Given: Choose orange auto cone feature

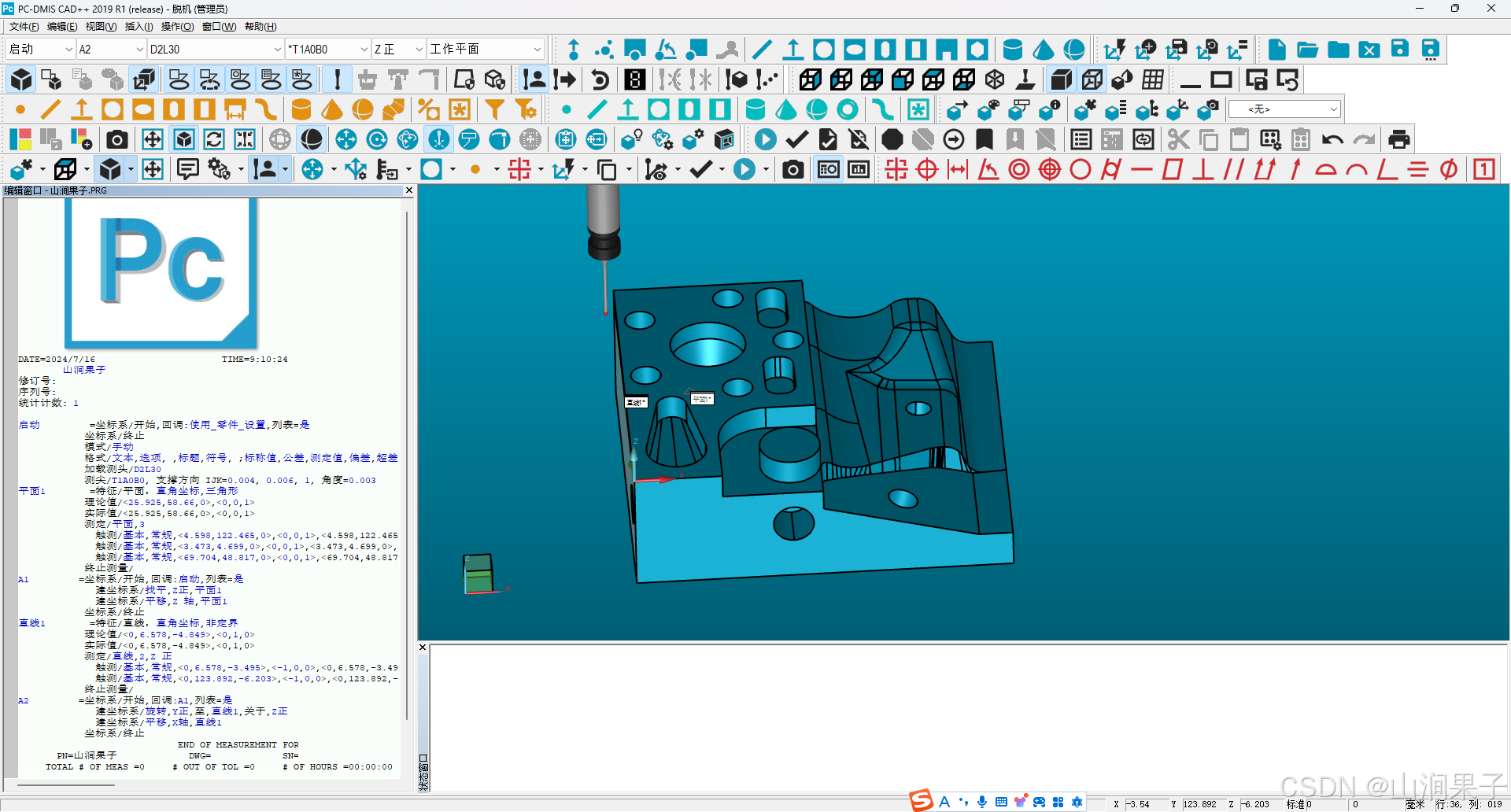Looking at the screenshot, I should point(332,109).
